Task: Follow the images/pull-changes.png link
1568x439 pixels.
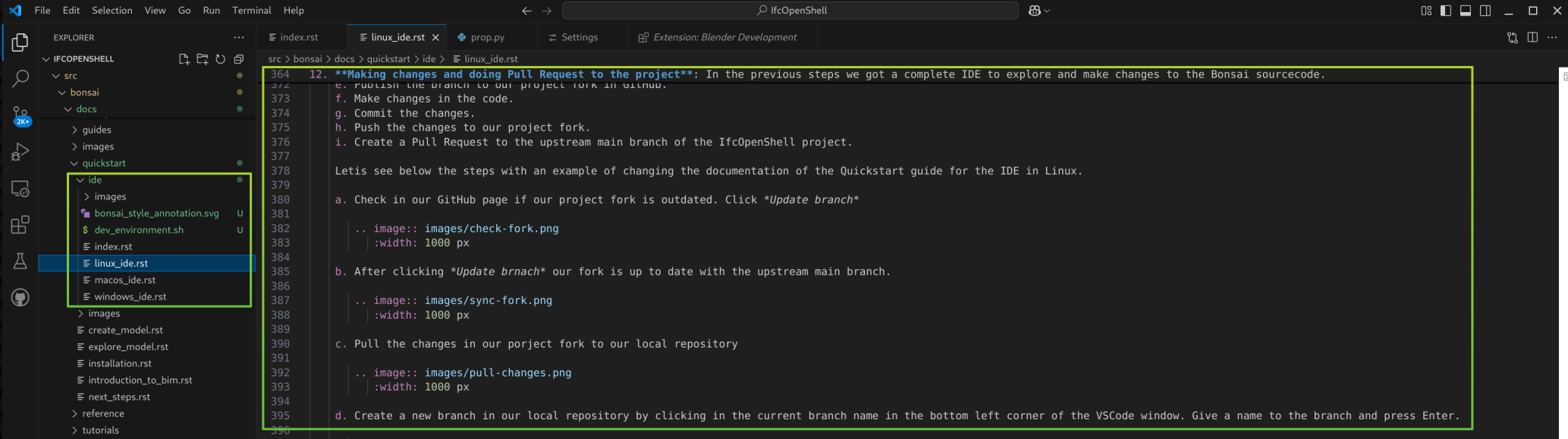Action: (x=498, y=373)
